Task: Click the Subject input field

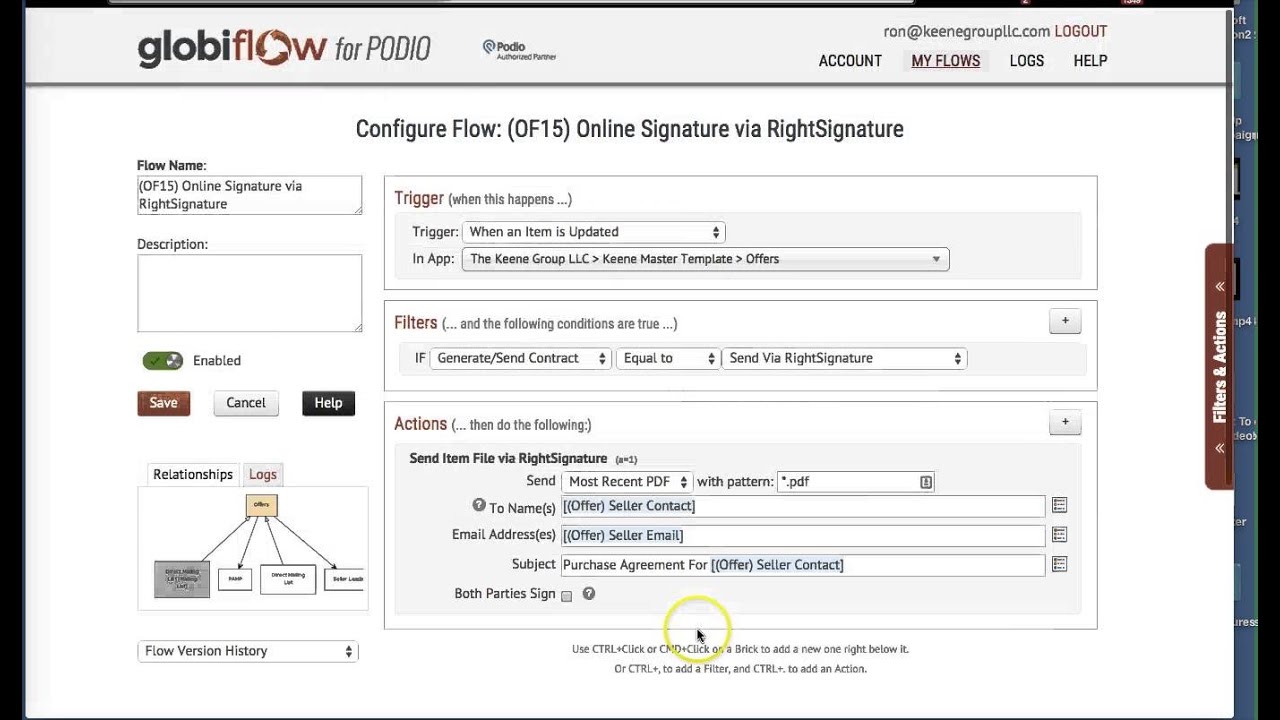Action: pyautogui.click(x=803, y=565)
